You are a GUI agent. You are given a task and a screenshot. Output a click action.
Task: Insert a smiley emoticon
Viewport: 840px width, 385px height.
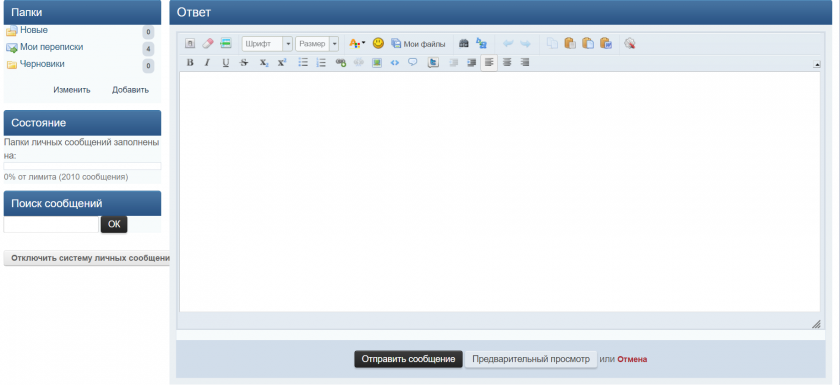378,43
